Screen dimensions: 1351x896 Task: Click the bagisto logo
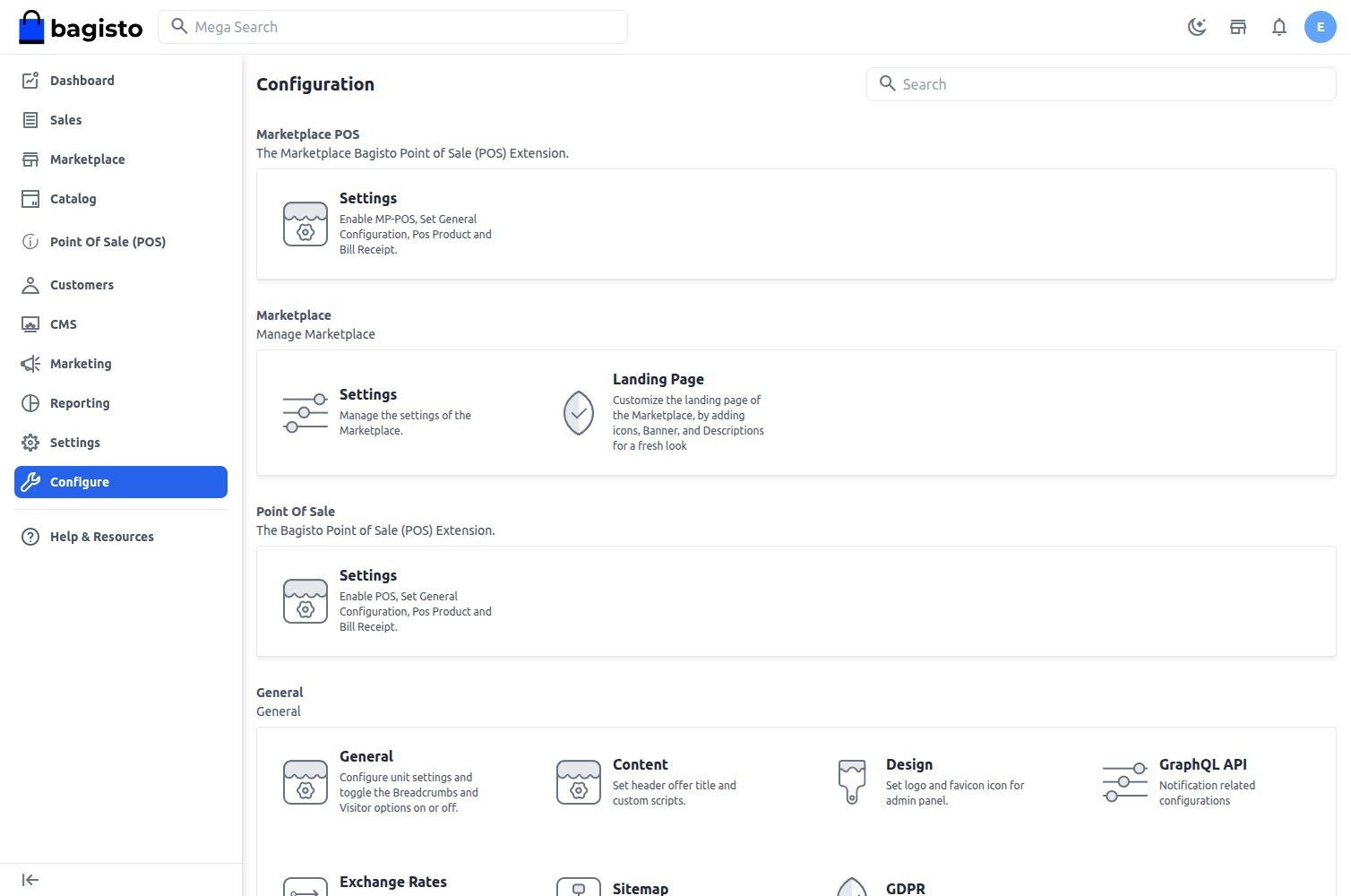click(x=81, y=27)
